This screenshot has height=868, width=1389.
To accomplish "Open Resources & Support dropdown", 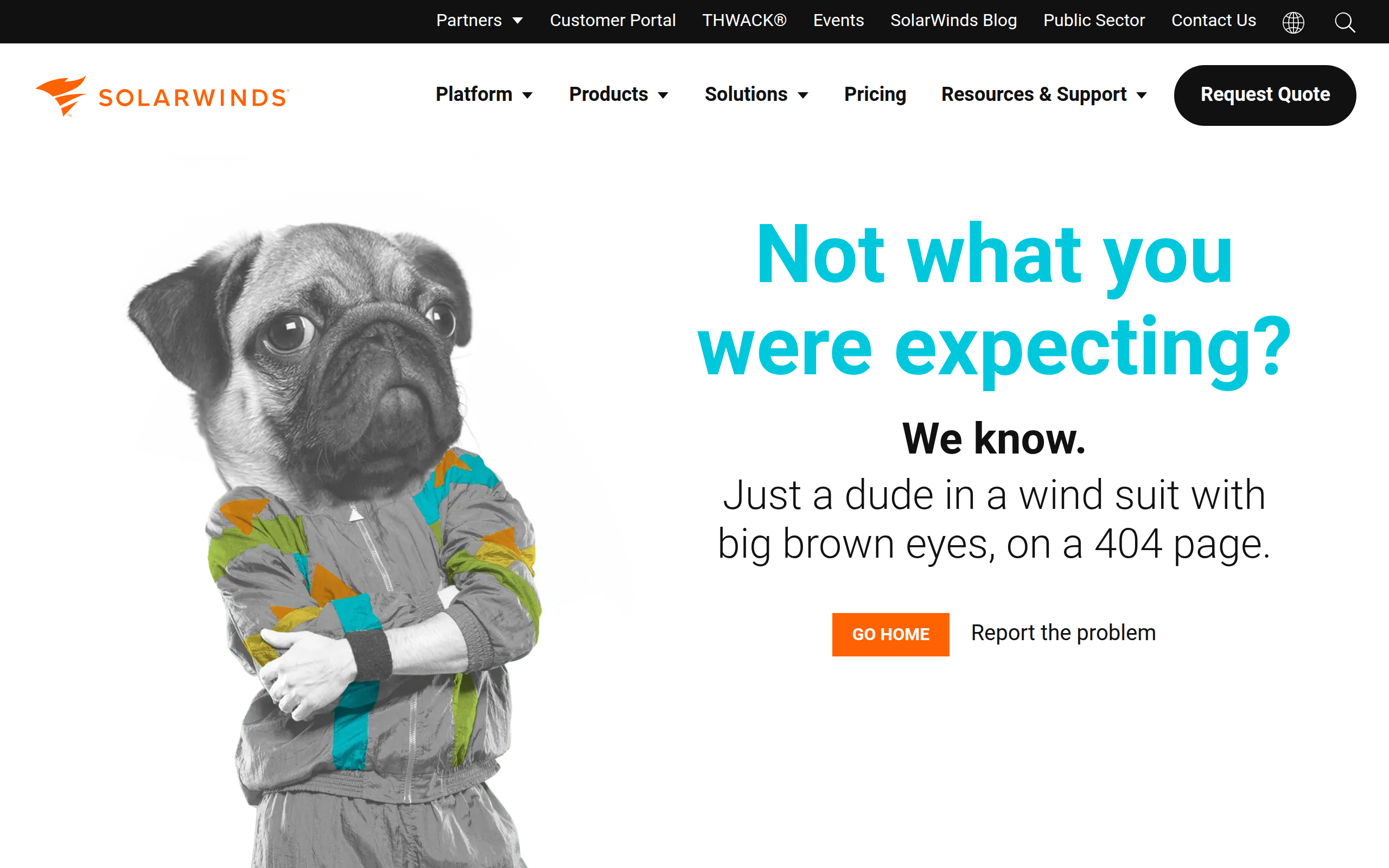I will point(1043,95).
